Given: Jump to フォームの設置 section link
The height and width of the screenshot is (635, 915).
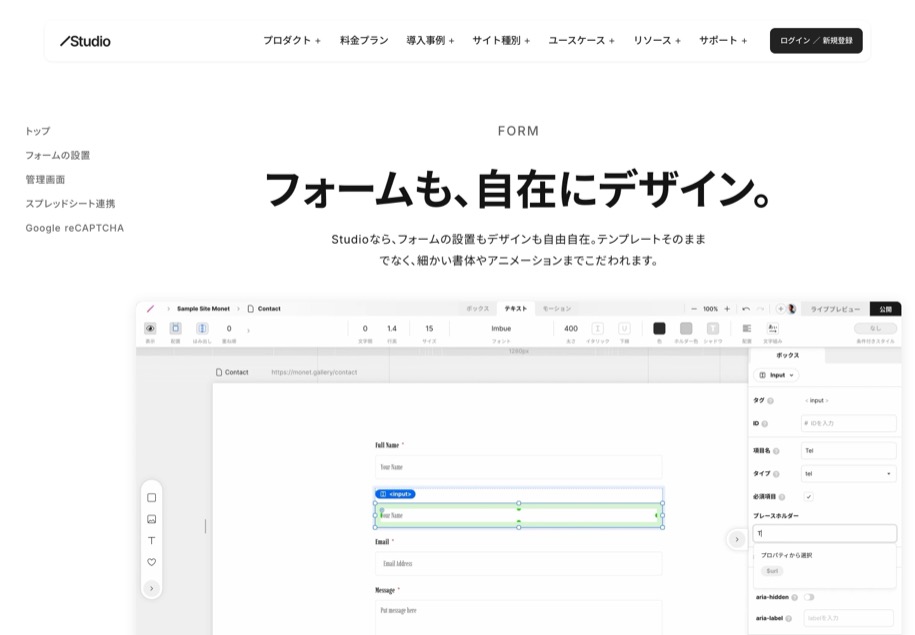Looking at the screenshot, I should click(57, 155).
